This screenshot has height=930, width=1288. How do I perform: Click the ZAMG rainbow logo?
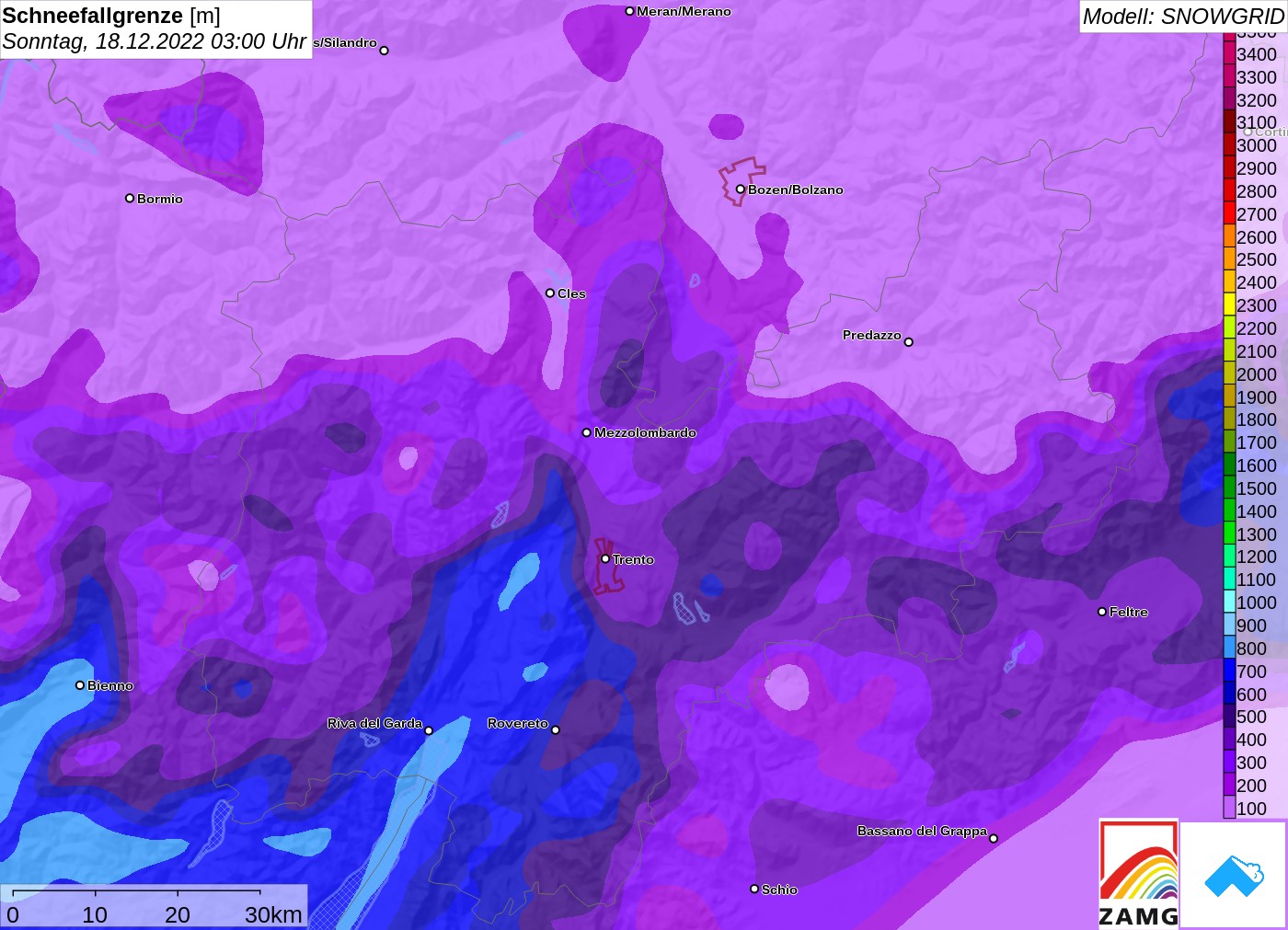point(1138,873)
